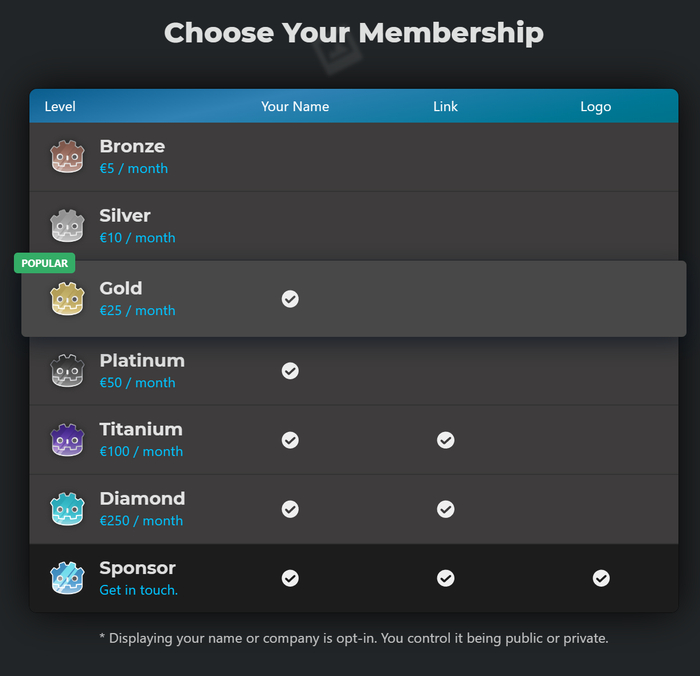
Task: Click the Sponsor level Godot icon
Action: tap(67, 578)
